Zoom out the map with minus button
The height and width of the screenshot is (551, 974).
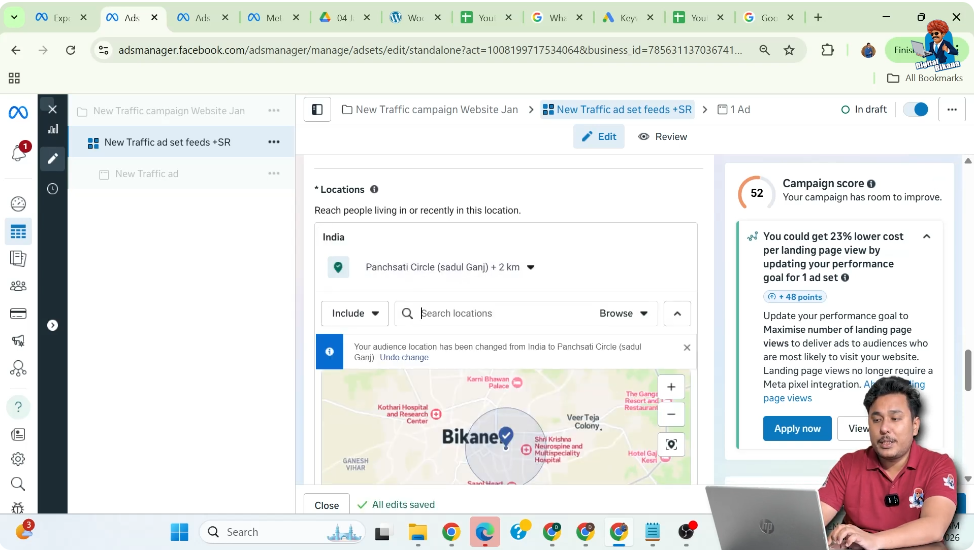(671, 414)
